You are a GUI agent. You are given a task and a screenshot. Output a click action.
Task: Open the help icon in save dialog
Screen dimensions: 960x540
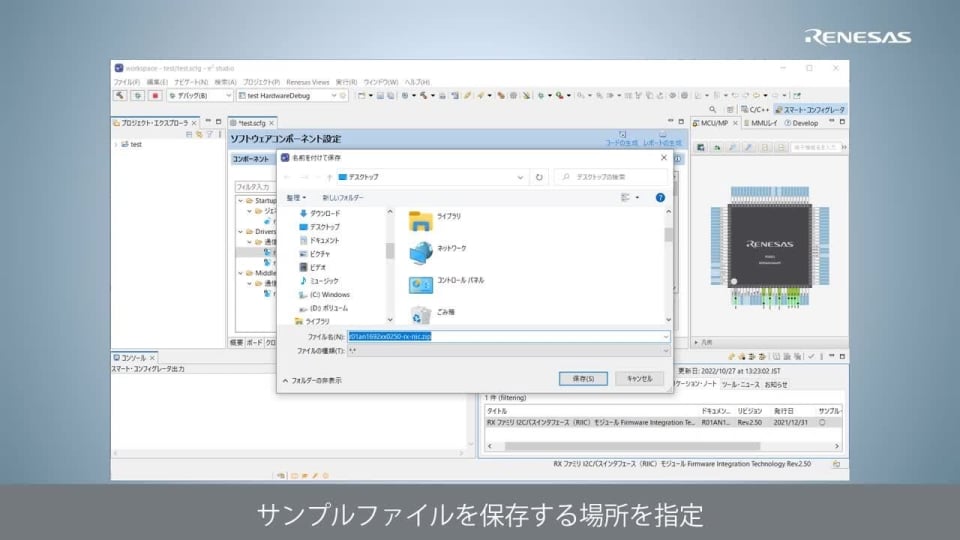pos(660,198)
